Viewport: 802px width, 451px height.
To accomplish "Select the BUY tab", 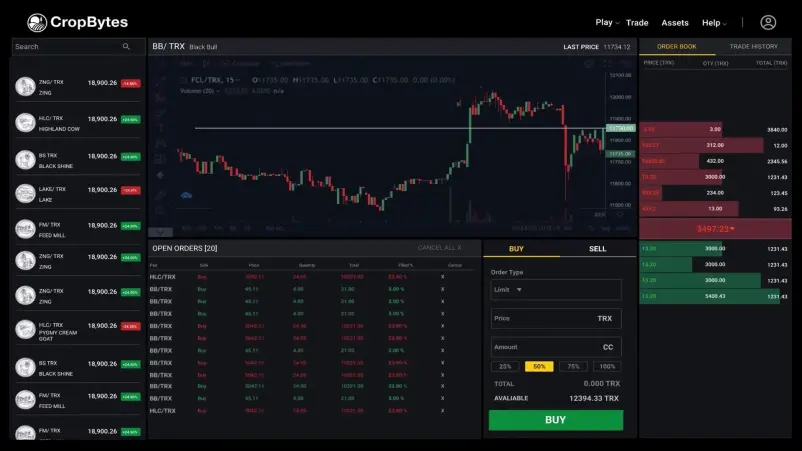I will click(516, 249).
